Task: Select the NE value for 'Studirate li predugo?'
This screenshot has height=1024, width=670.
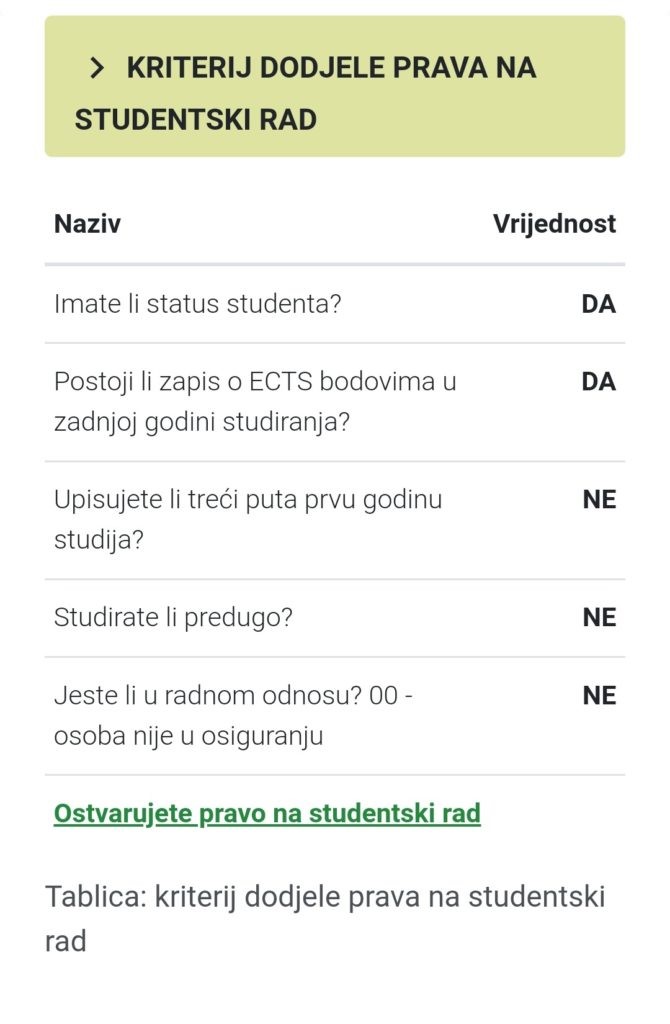Action: click(x=599, y=617)
